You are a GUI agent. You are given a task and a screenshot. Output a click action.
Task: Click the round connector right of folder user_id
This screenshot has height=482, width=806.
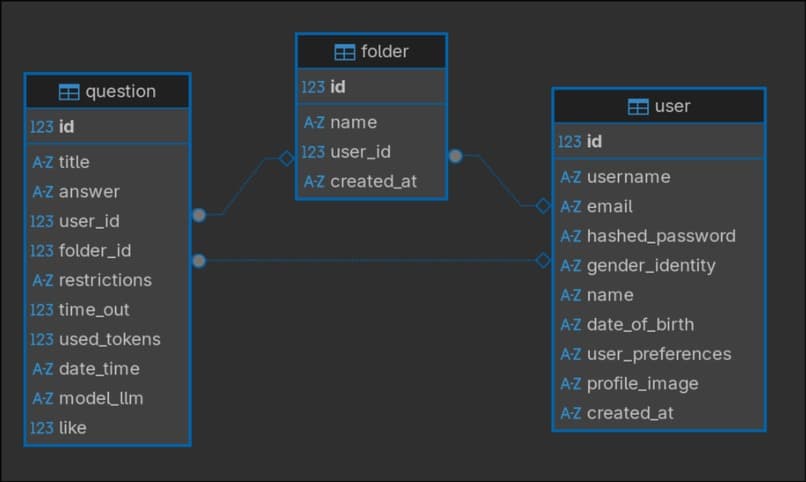[x=455, y=156]
